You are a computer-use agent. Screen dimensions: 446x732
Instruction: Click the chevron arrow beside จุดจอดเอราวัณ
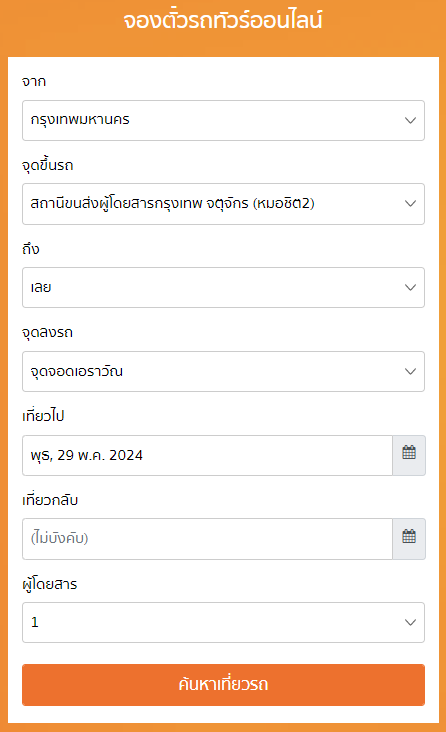pos(410,372)
